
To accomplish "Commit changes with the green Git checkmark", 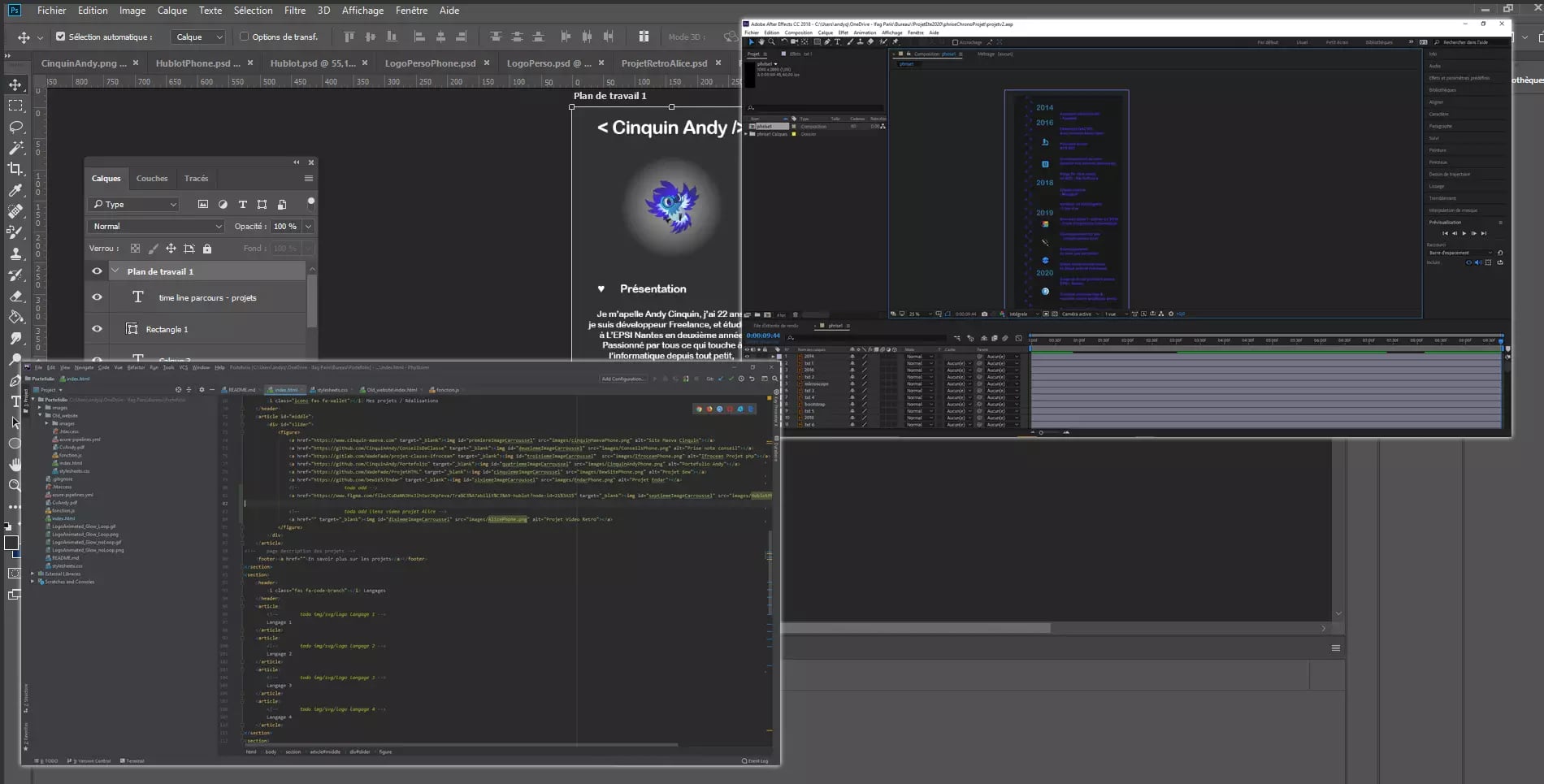I will 731,379.
